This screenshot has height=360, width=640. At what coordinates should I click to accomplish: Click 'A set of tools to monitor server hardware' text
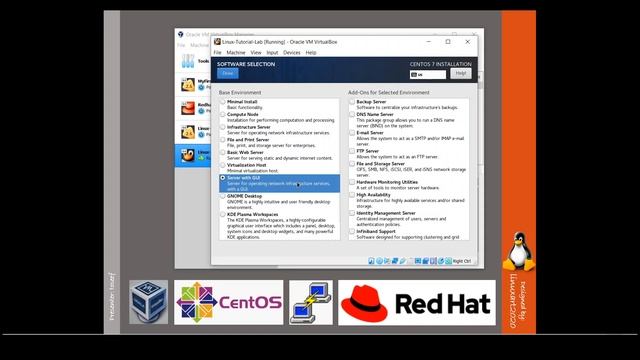pos(398,188)
